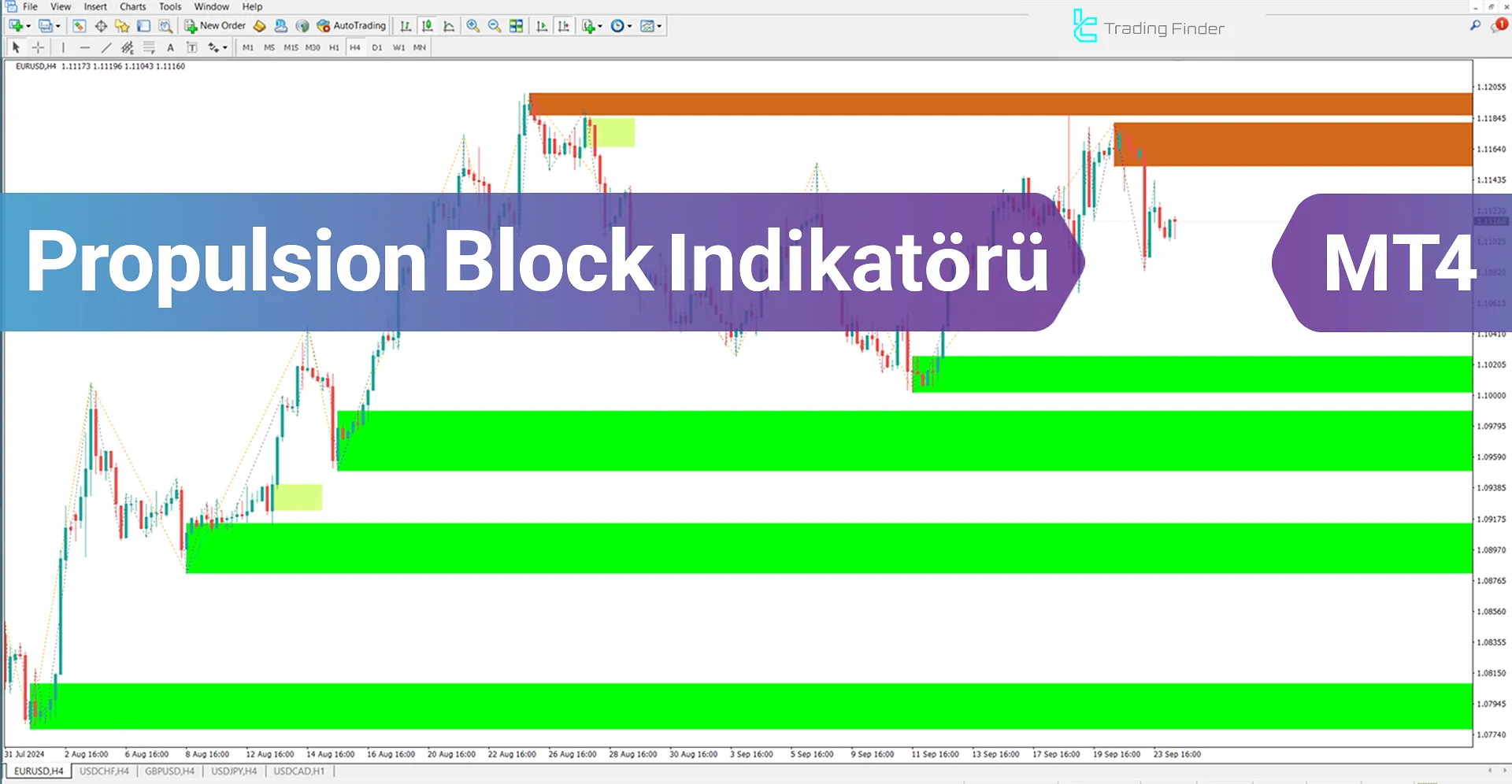Switch to the USDCHF,H4 chart tab
The image size is (1512, 784).
(x=105, y=771)
